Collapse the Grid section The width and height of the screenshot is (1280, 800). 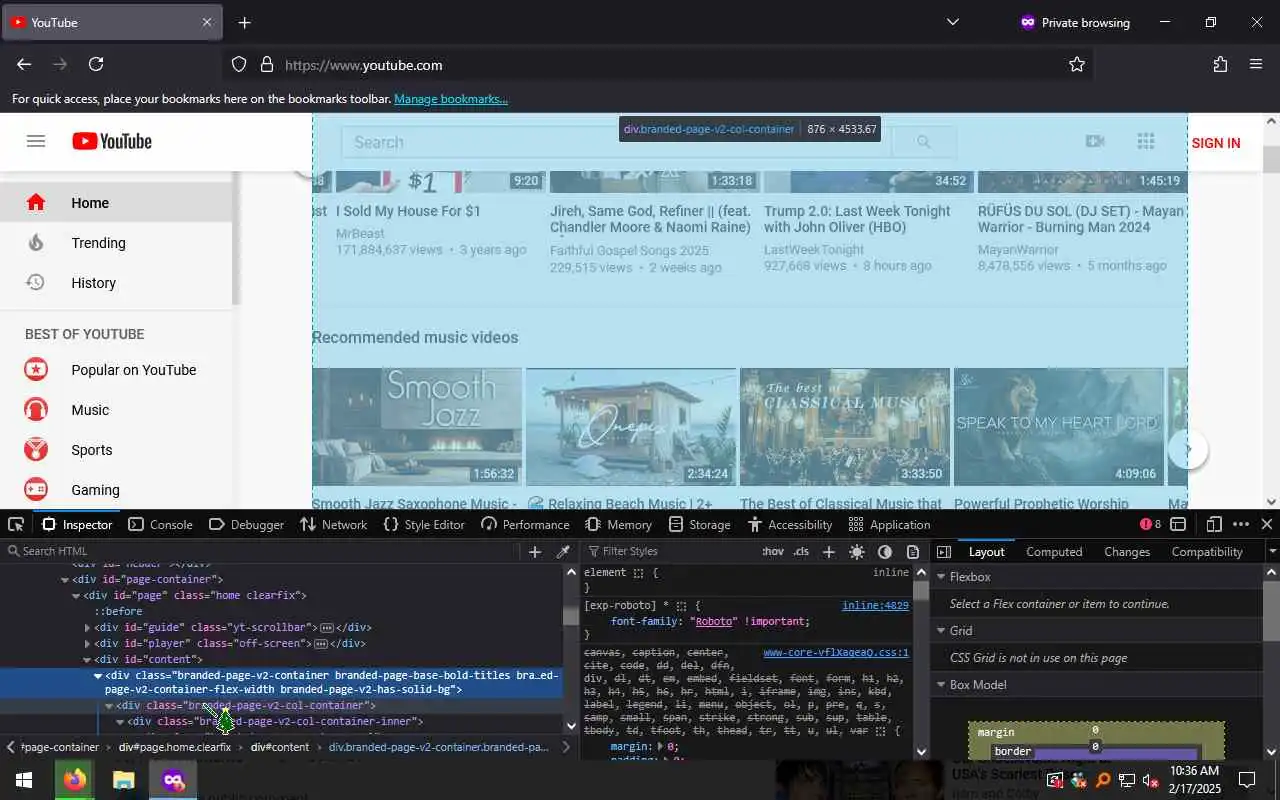(x=941, y=631)
